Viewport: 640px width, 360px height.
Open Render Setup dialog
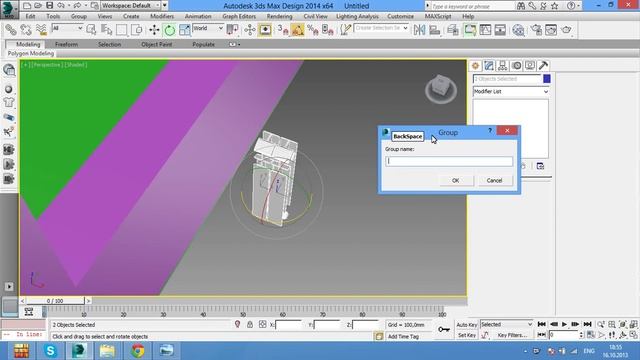[536, 30]
